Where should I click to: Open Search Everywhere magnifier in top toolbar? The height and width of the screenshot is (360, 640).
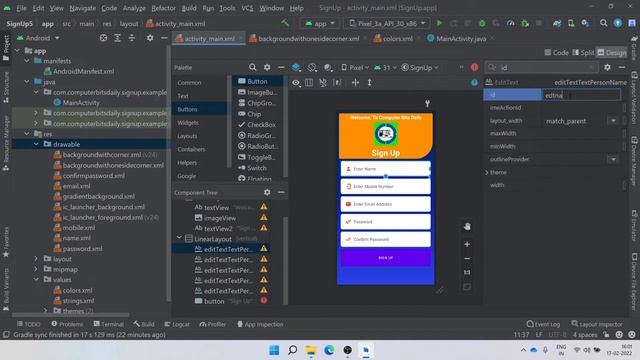pos(603,23)
